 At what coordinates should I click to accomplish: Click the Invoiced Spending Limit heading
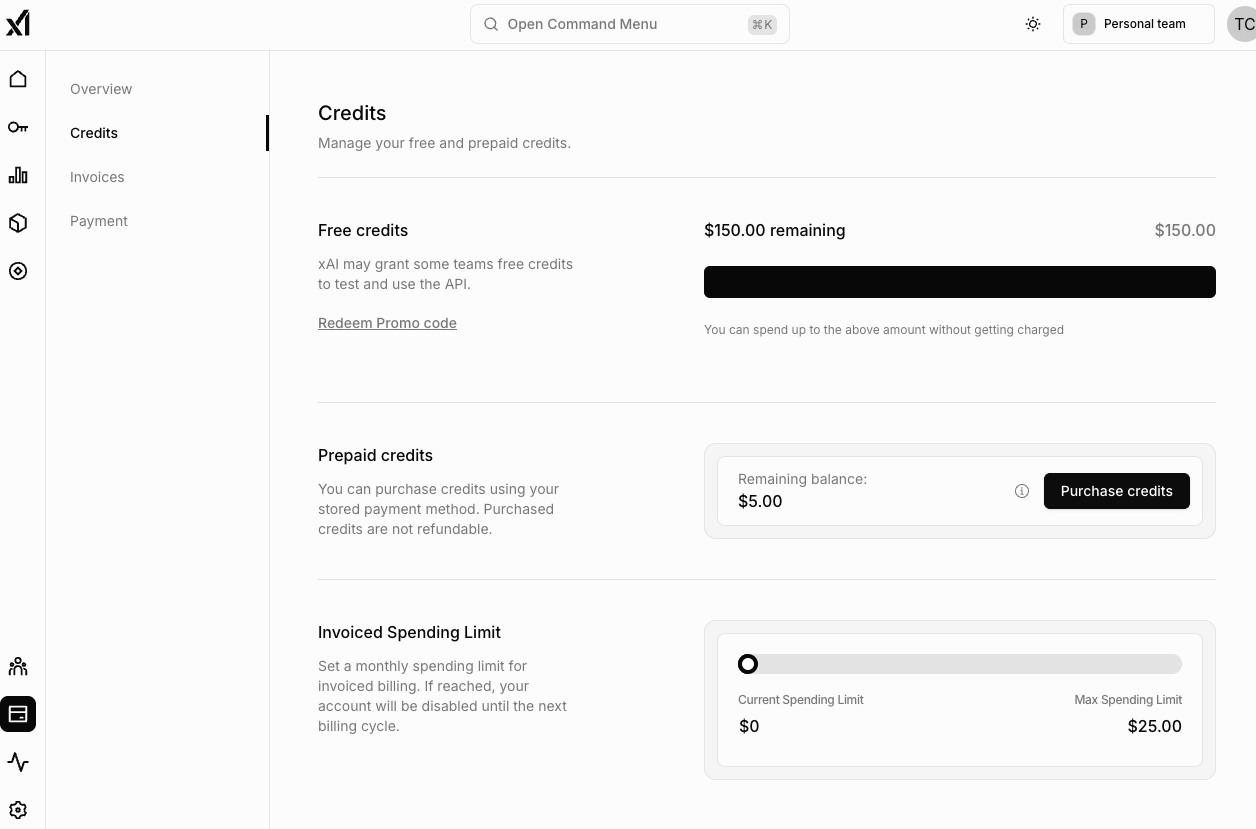(x=409, y=632)
